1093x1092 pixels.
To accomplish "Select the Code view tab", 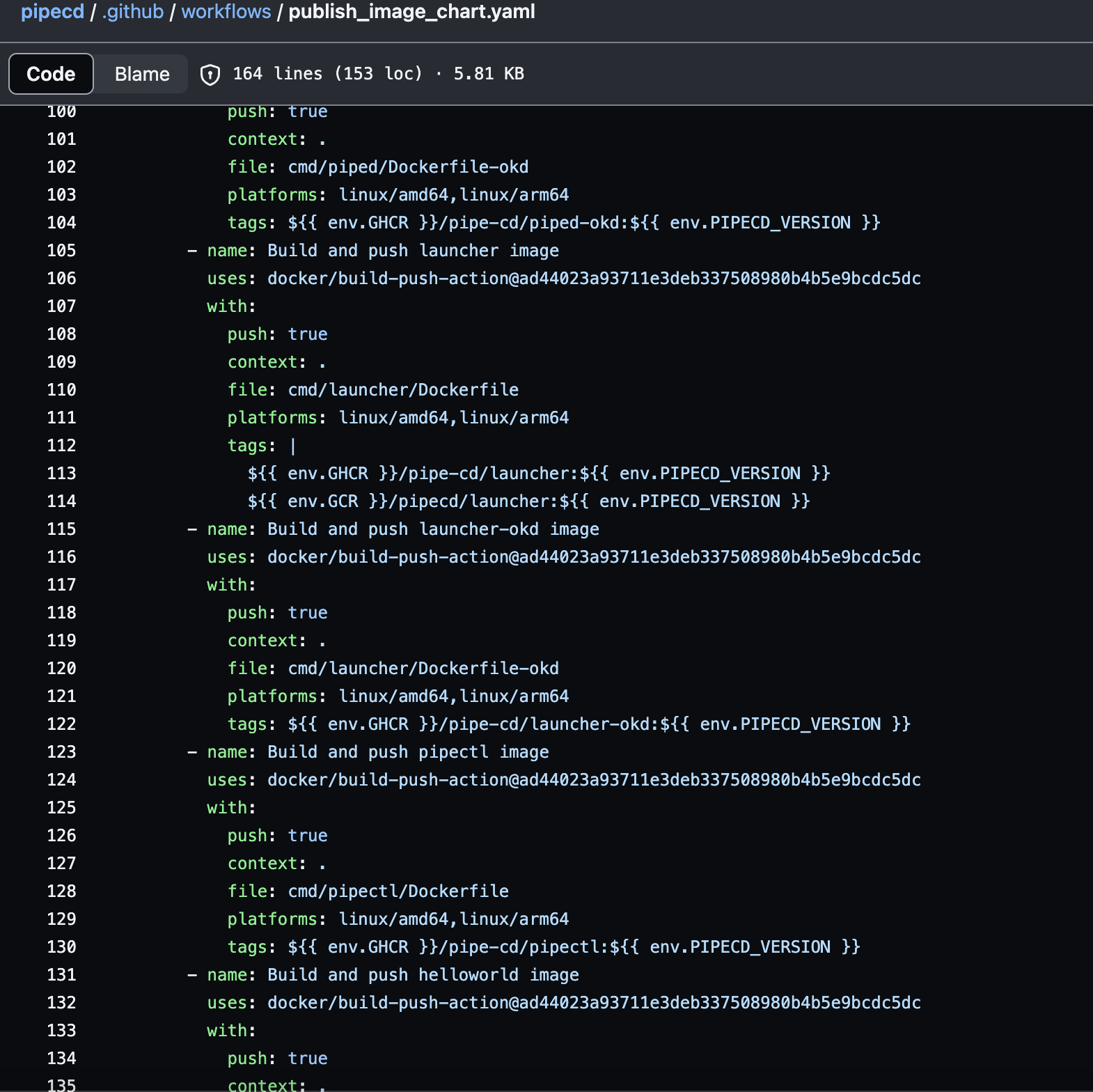I will pyautogui.click(x=51, y=75).
